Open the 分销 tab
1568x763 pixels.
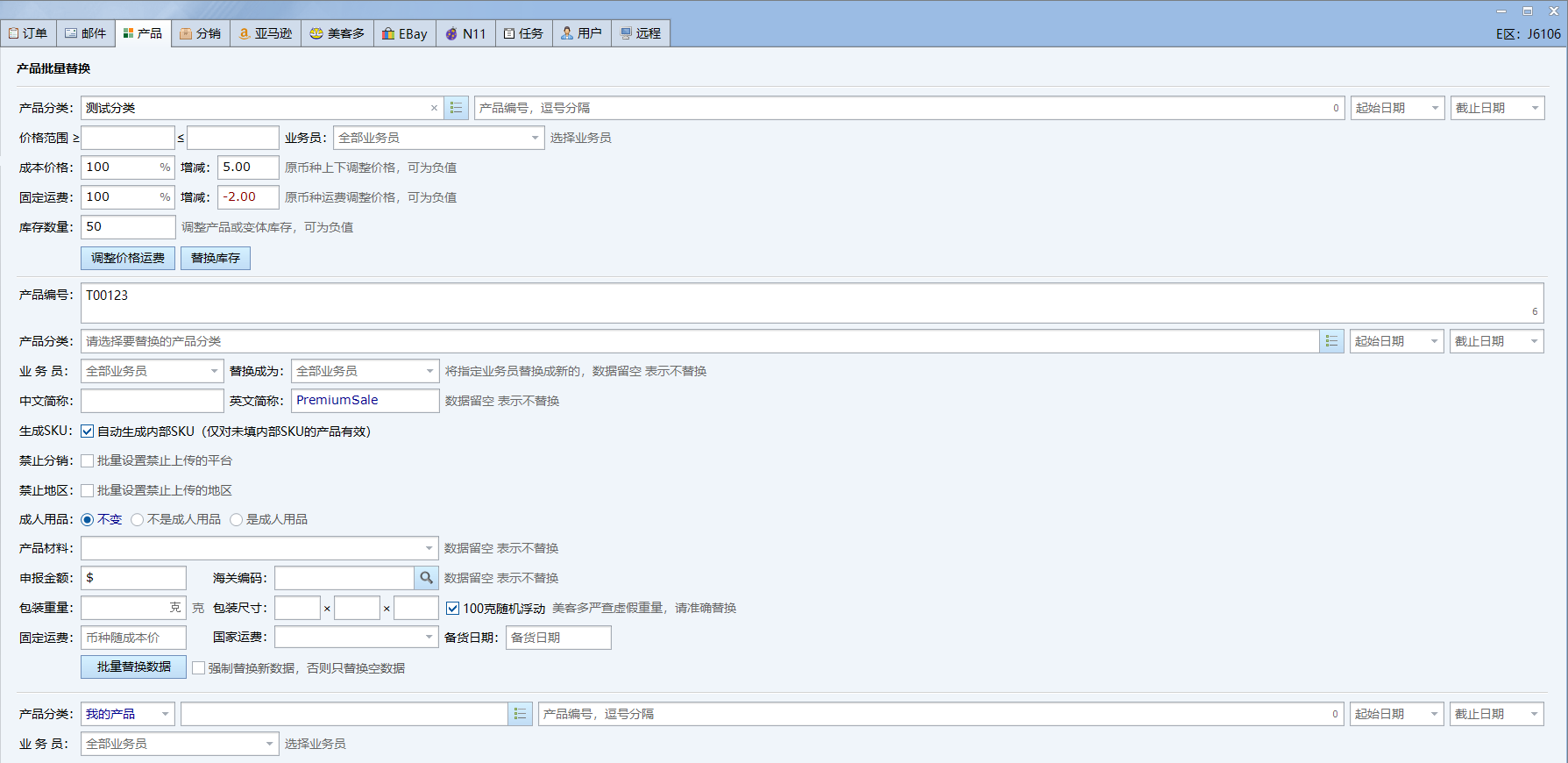coord(201,33)
